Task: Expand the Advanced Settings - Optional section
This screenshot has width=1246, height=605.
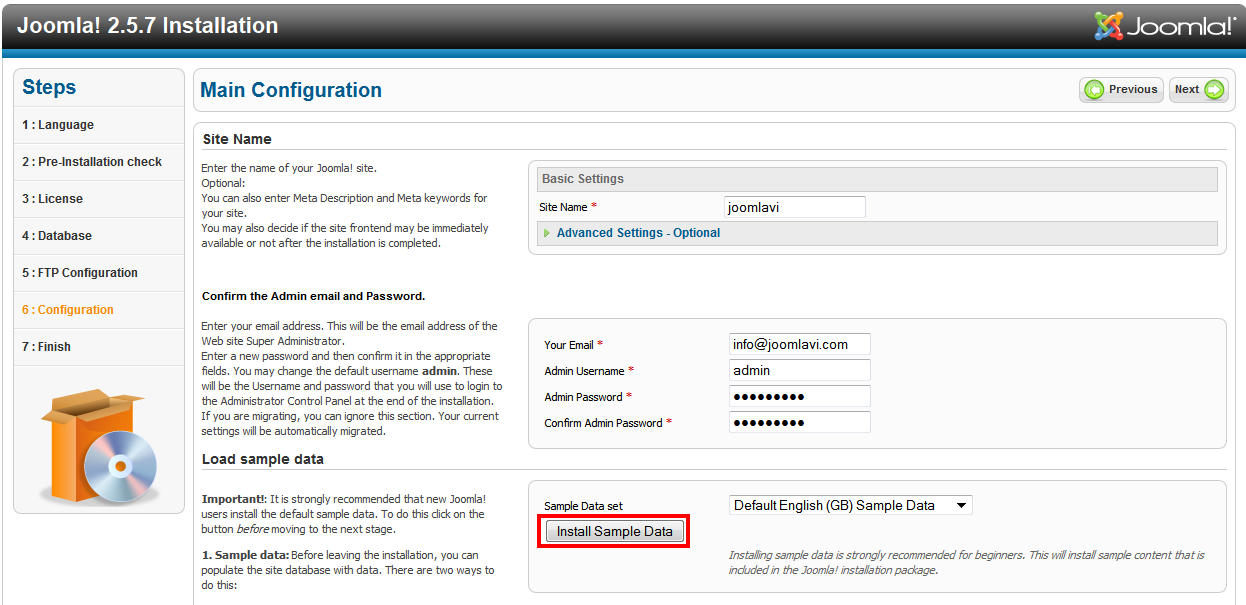Action: pyautogui.click(x=638, y=233)
